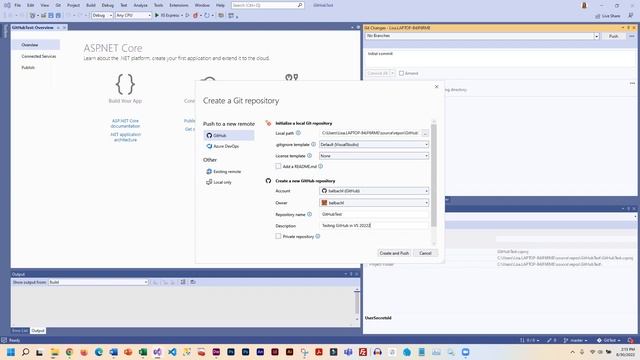Open the Project menu

coord(73,5)
